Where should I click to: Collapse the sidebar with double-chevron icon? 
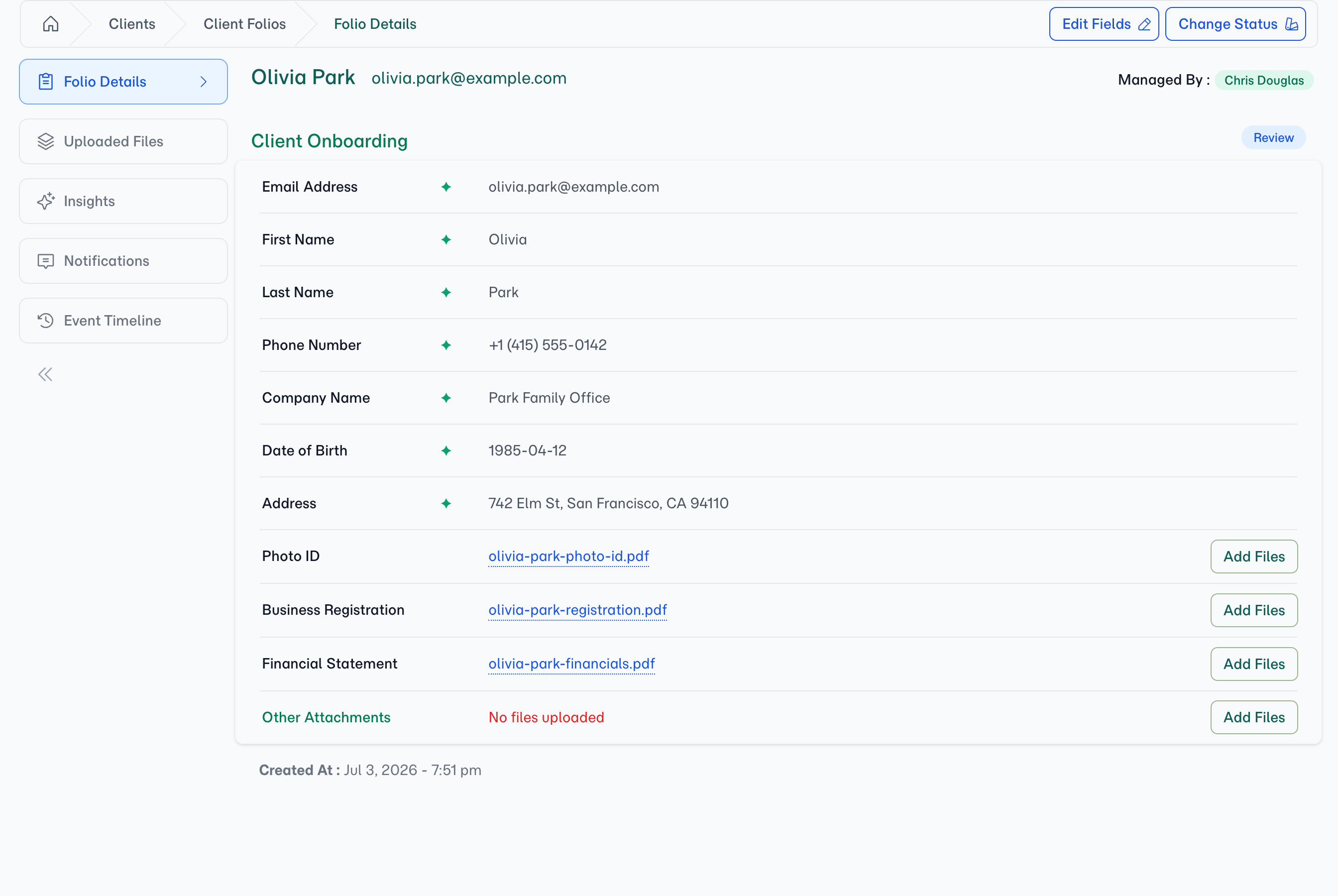point(45,374)
